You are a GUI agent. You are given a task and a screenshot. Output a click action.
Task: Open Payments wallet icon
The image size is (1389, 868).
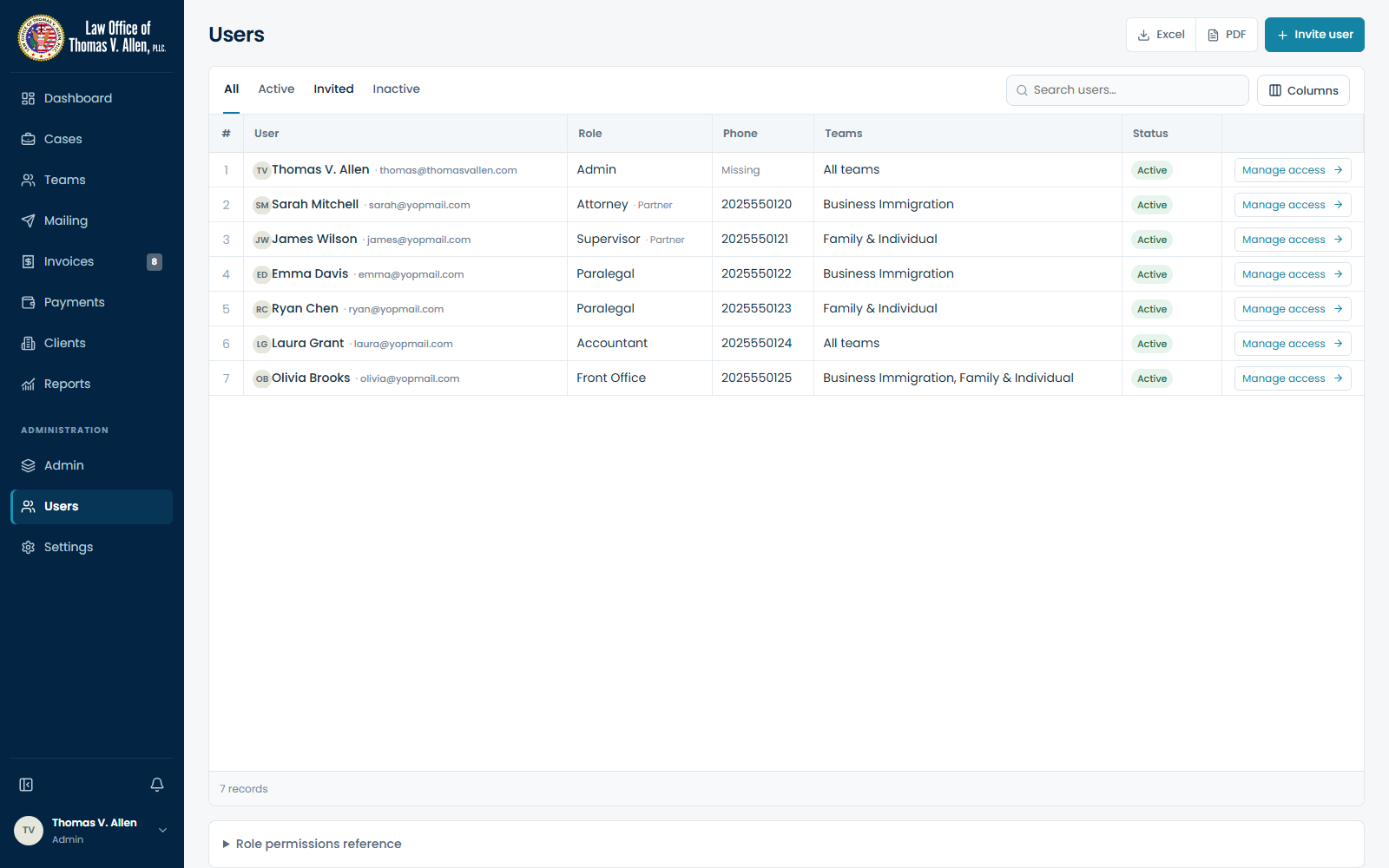pos(28,302)
